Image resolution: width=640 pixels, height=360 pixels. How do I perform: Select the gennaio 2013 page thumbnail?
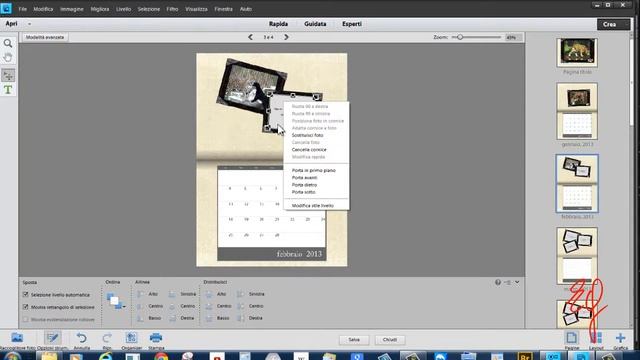(577, 111)
